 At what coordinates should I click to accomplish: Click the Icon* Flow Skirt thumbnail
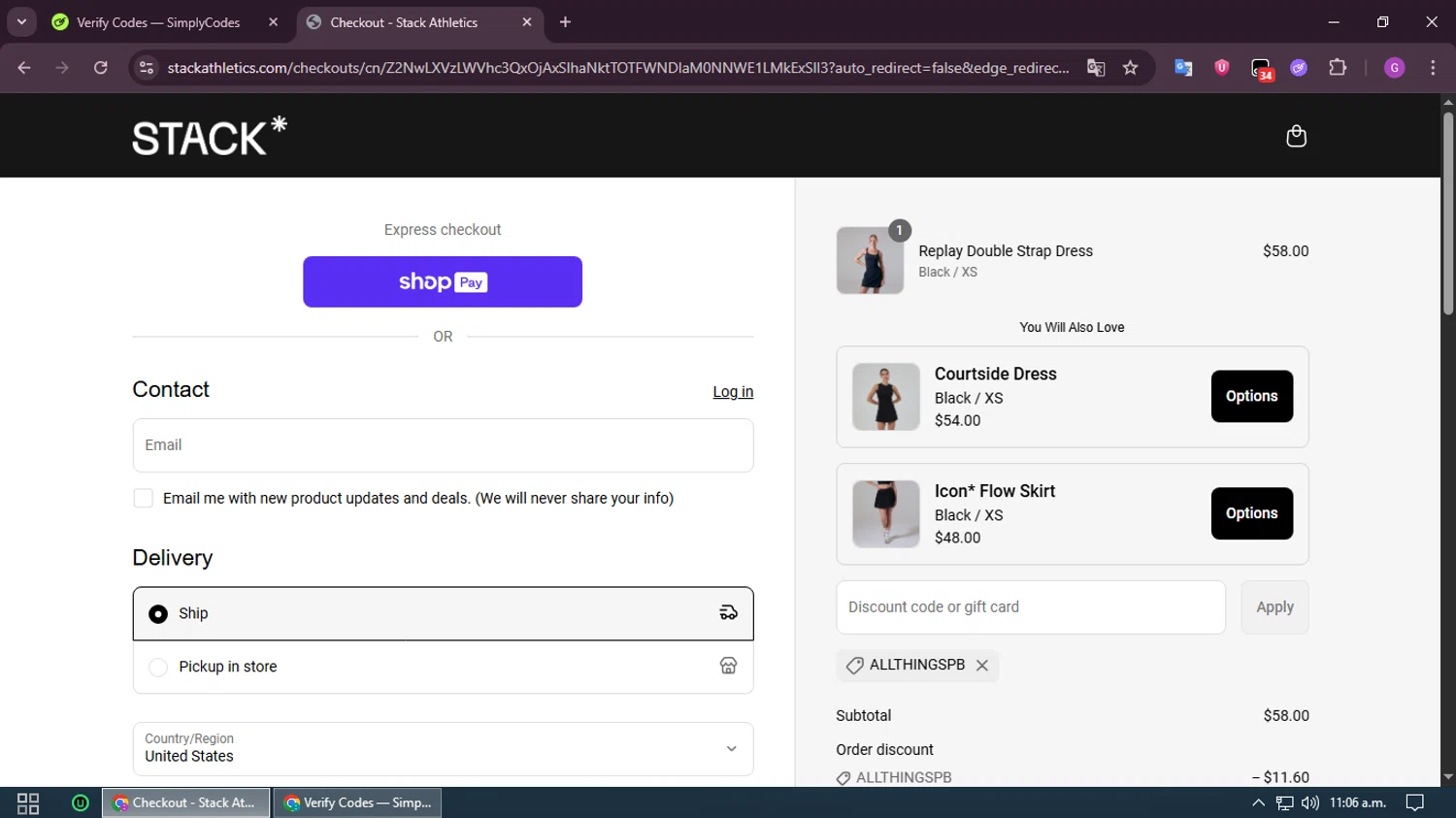(885, 514)
